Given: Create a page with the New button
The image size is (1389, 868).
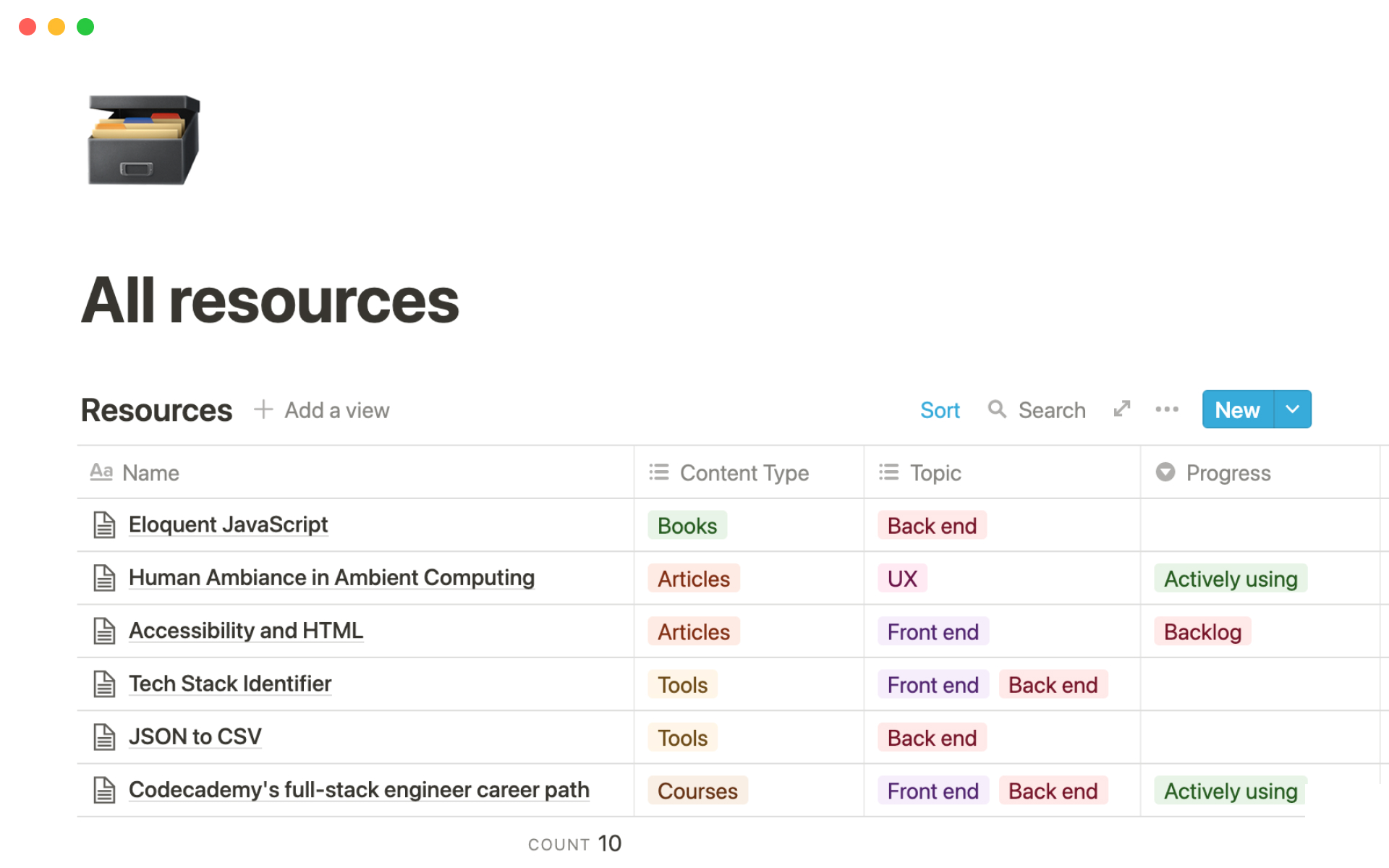Looking at the screenshot, I should click(x=1237, y=409).
